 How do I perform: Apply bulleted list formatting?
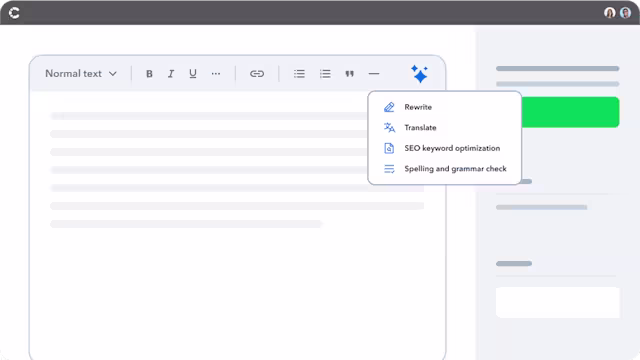point(299,74)
